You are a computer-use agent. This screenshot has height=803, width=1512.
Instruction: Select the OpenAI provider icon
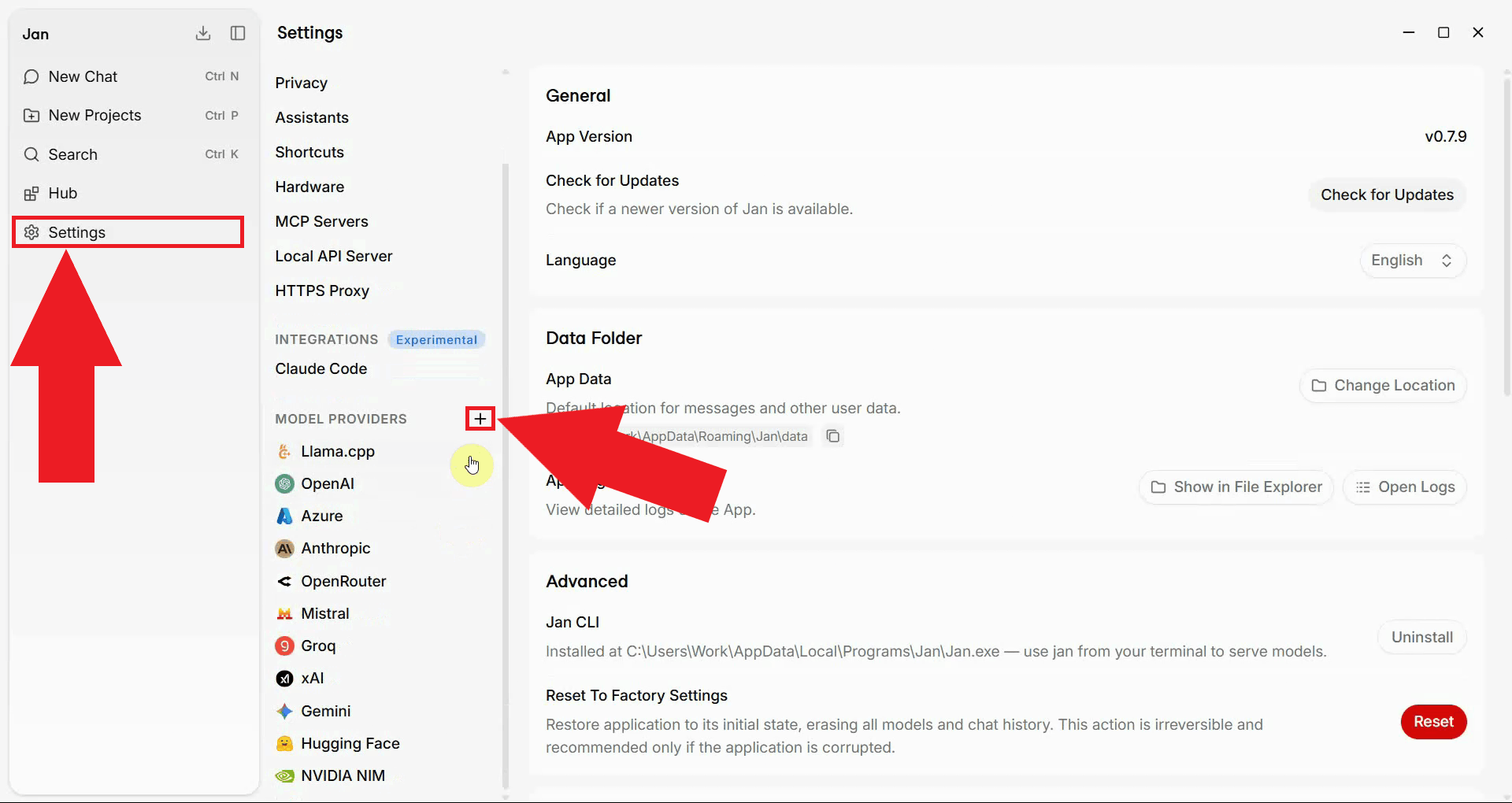[283, 483]
